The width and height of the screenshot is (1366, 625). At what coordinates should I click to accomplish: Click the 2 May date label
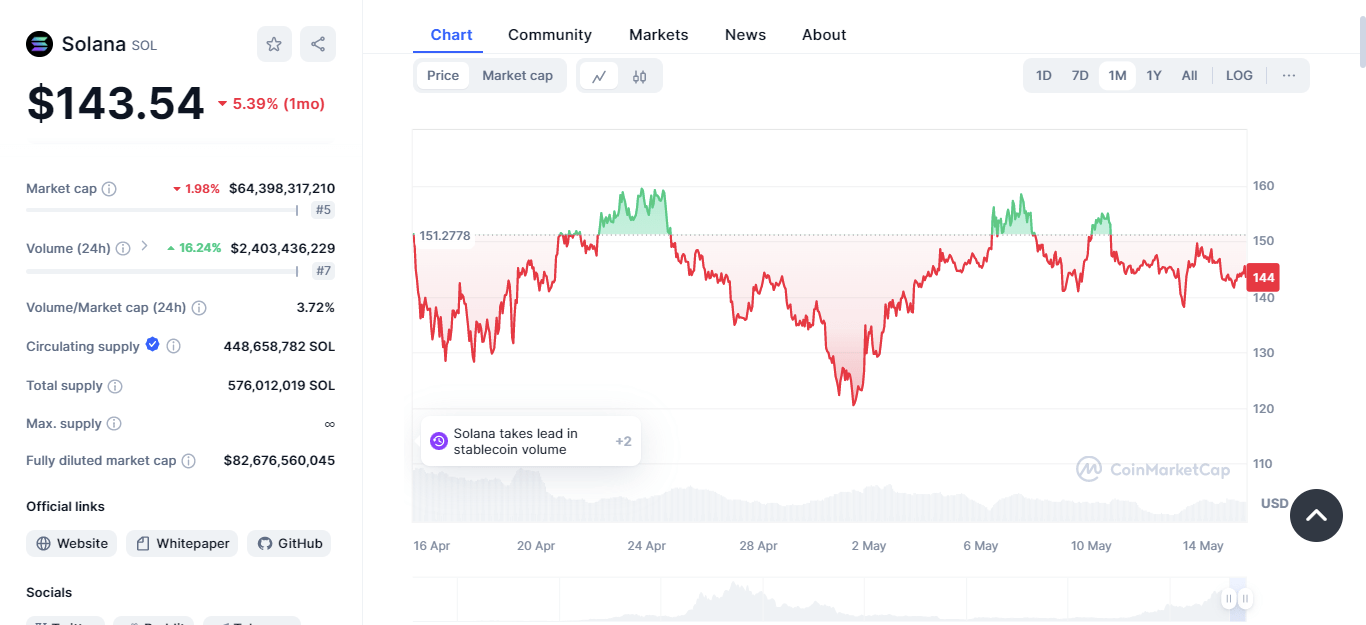(x=869, y=546)
